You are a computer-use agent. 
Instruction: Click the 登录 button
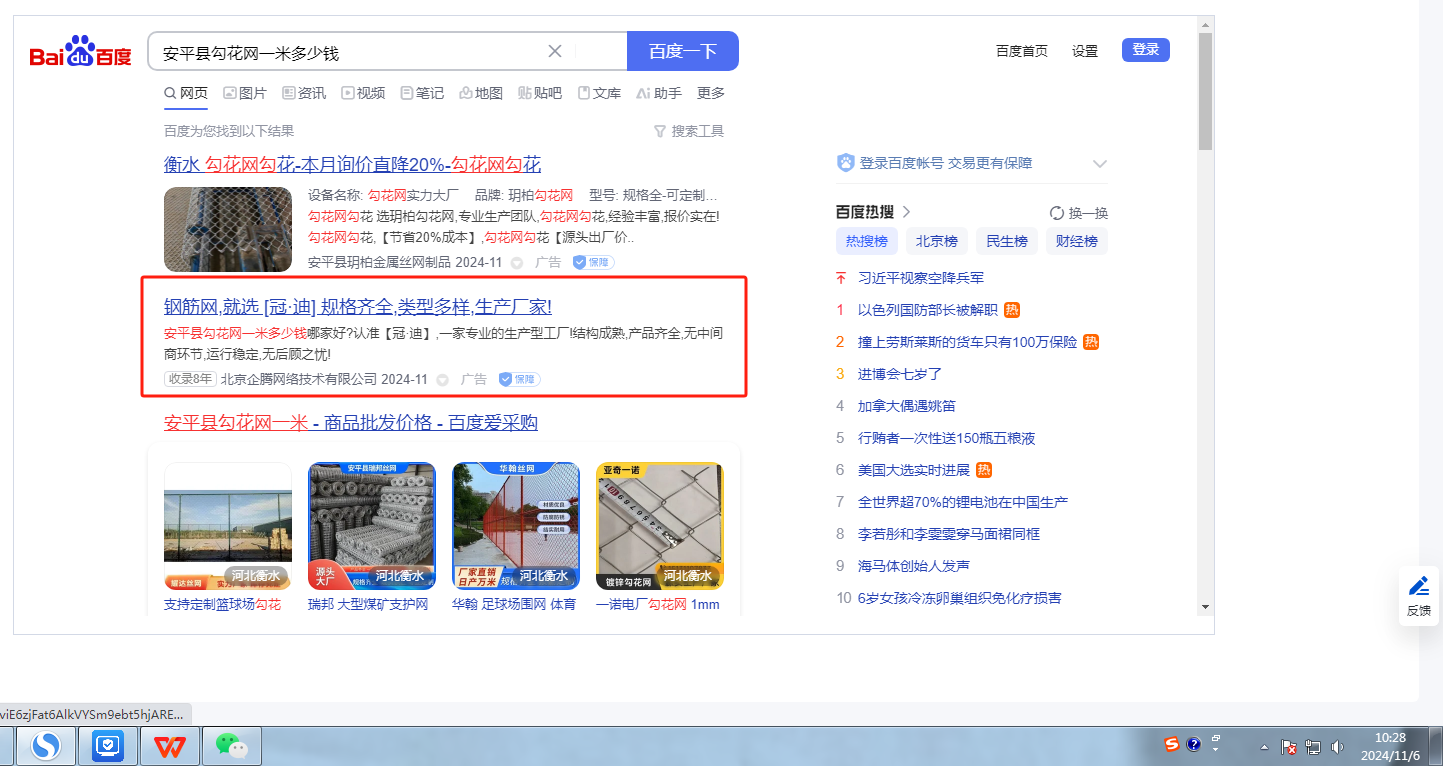pyautogui.click(x=1146, y=50)
